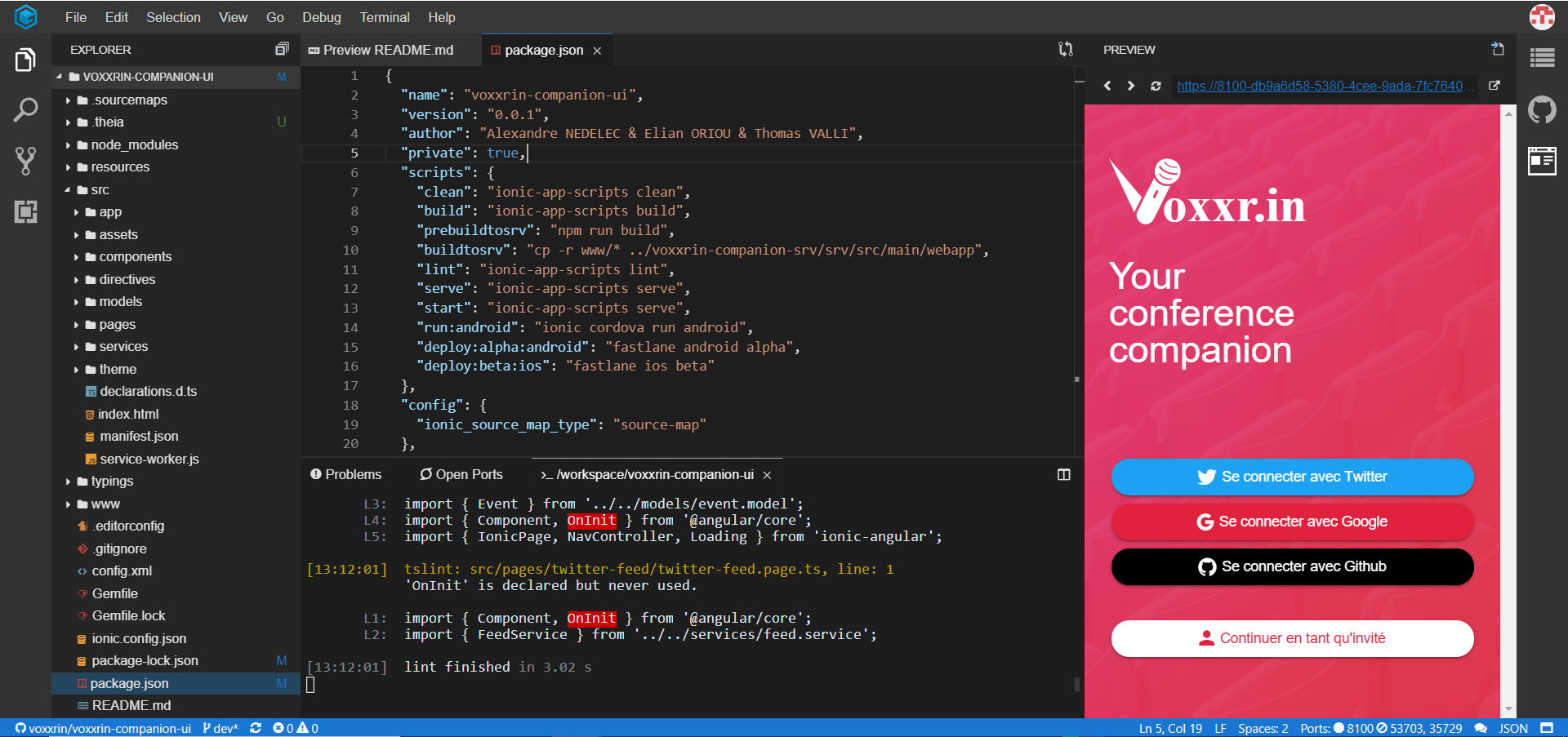Image resolution: width=1568 pixels, height=737 pixels.
Task: Open preview in external browser window
Action: tap(1496, 85)
